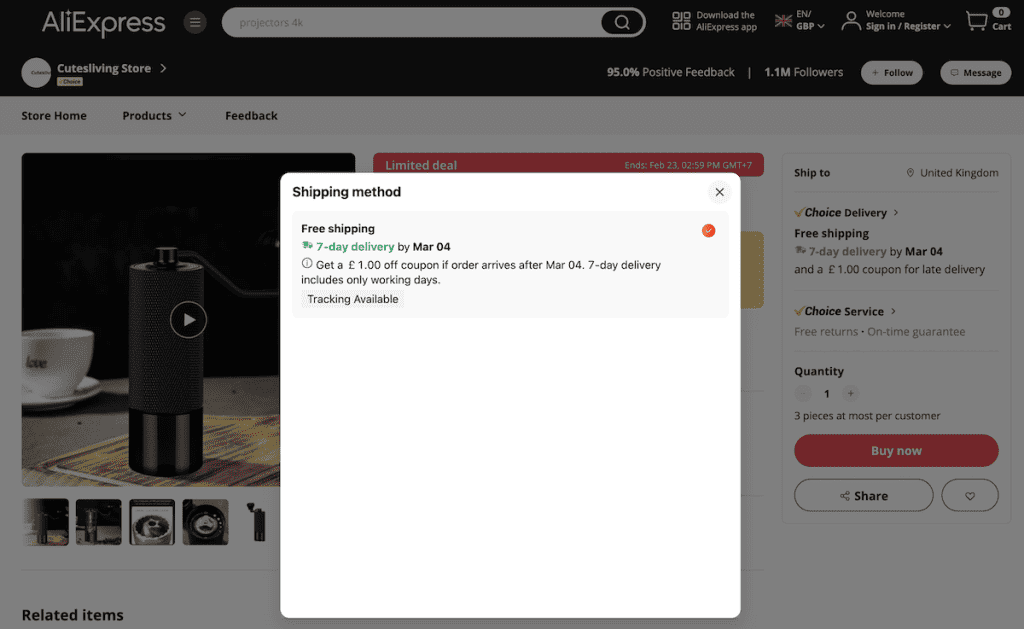Play the product video
Screen dimensions: 1024x629
click(x=188, y=320)
